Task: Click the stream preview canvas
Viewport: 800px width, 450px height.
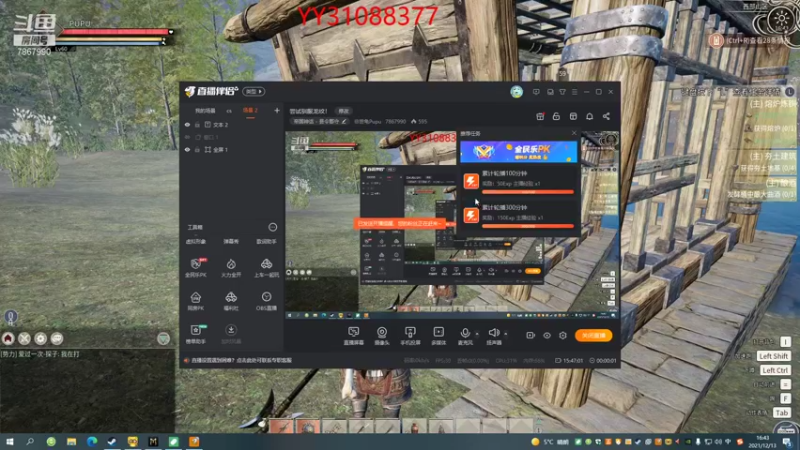Action: 452,224
